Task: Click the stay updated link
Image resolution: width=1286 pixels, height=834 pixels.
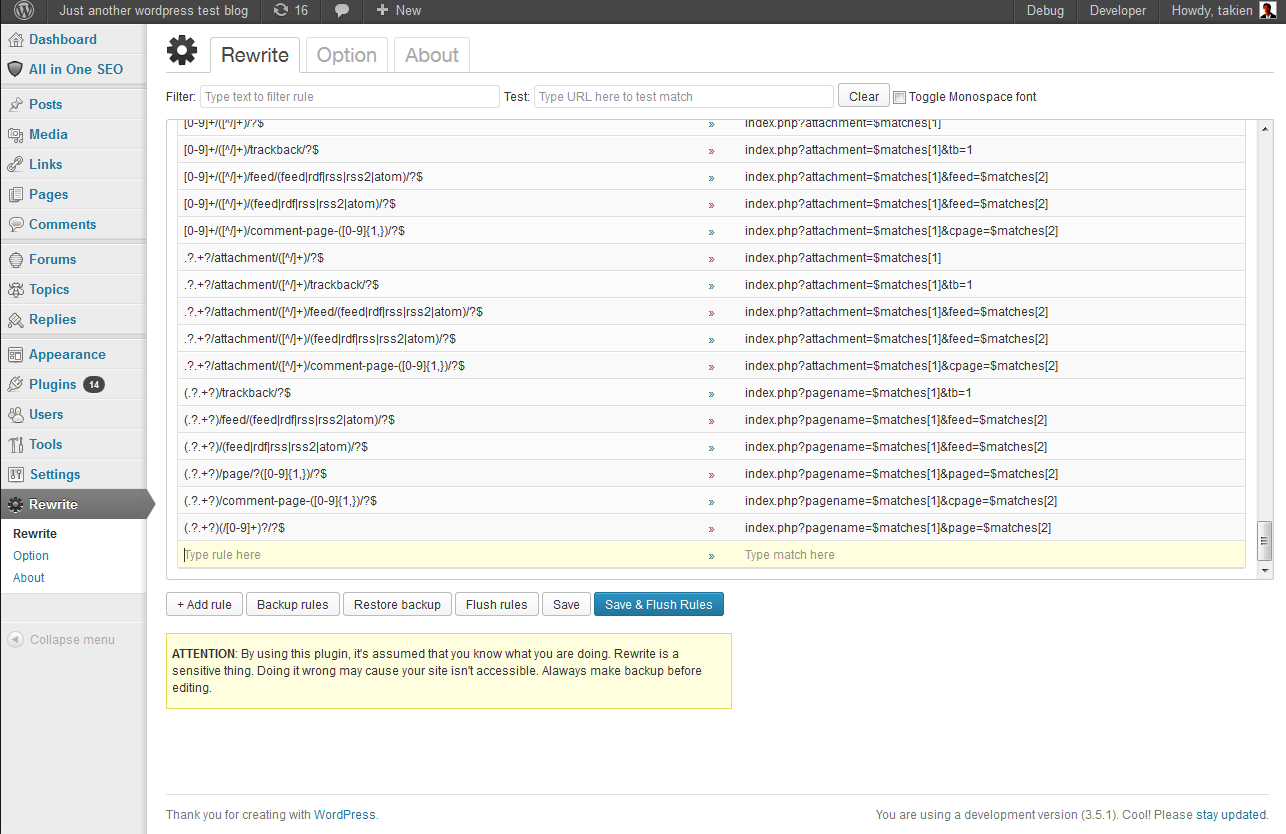Action: coord(1231,815)
